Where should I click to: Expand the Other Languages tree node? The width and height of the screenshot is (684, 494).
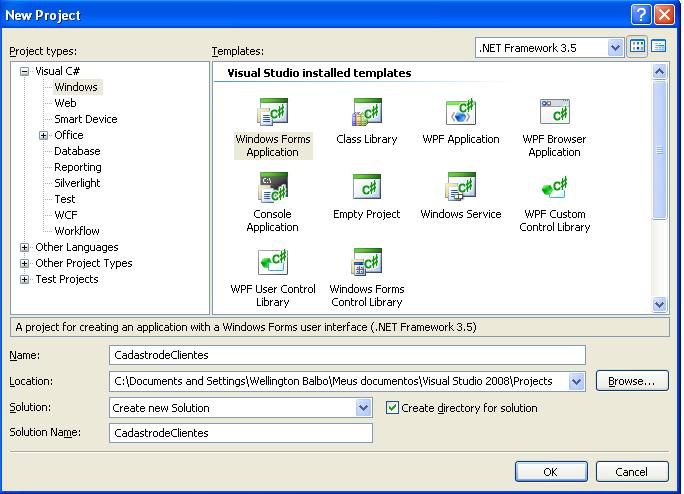point(25,247)
